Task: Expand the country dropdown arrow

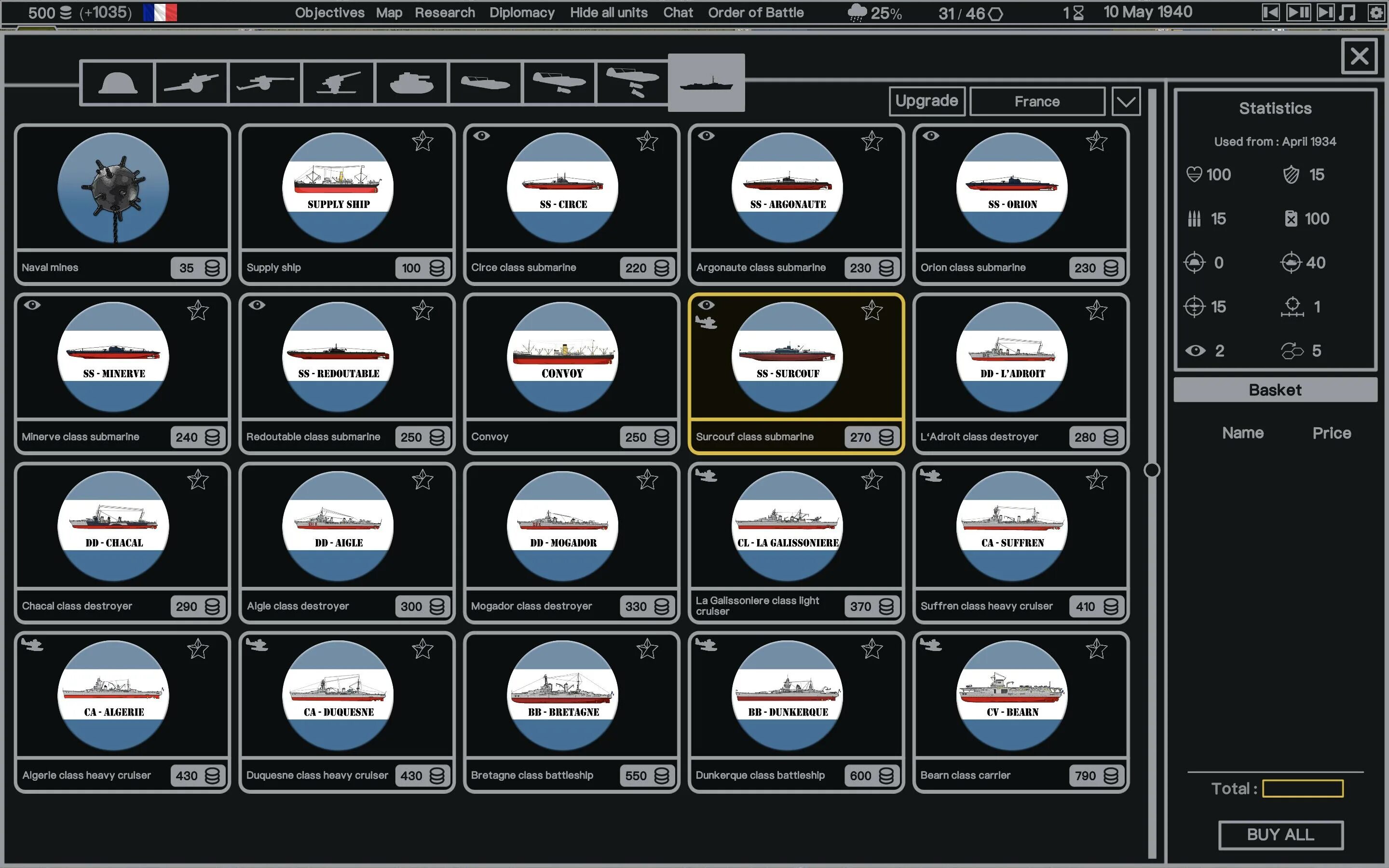Action: 1126,102
